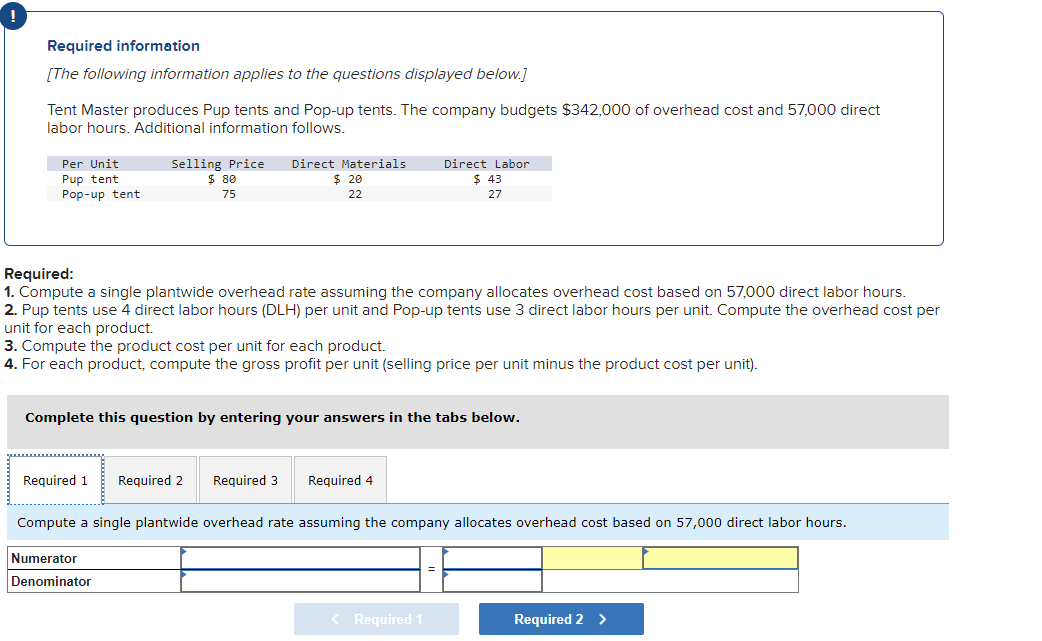Image resolution: width=1042 pixels, height=641 pixels.
Task: Click the rightmost yellow cell with triangle marker
Action: pos(720,557)
